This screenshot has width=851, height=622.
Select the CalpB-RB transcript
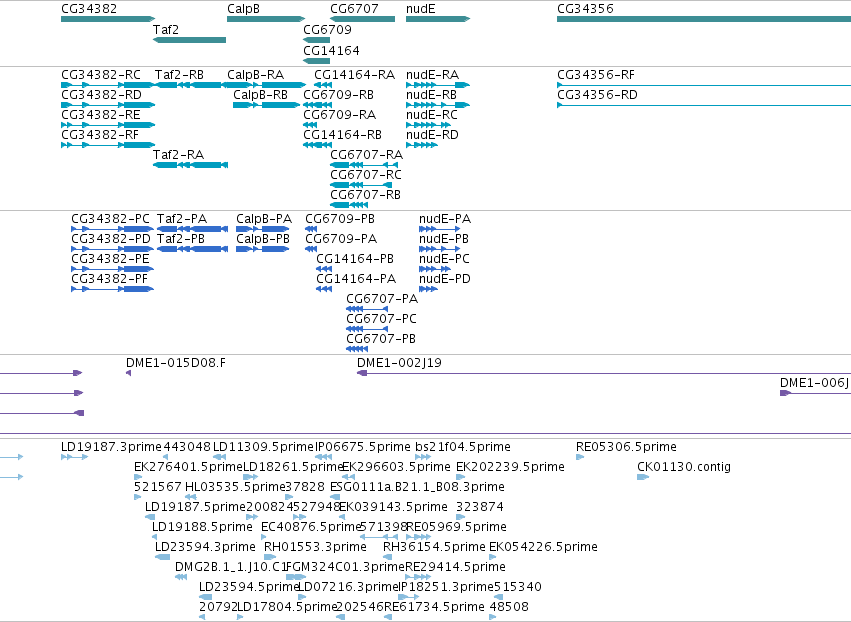[261, 94]
